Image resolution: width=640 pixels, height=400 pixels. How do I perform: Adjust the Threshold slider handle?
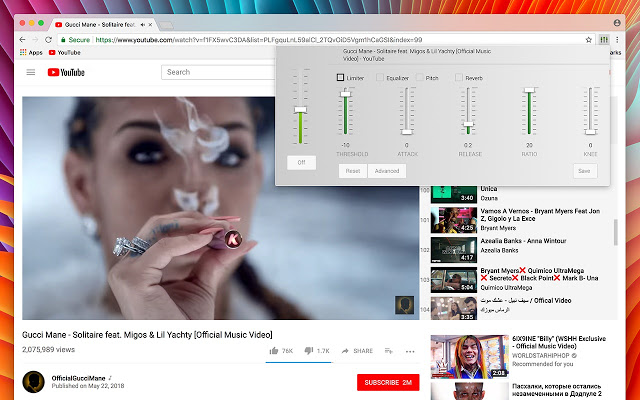(345, 94)
